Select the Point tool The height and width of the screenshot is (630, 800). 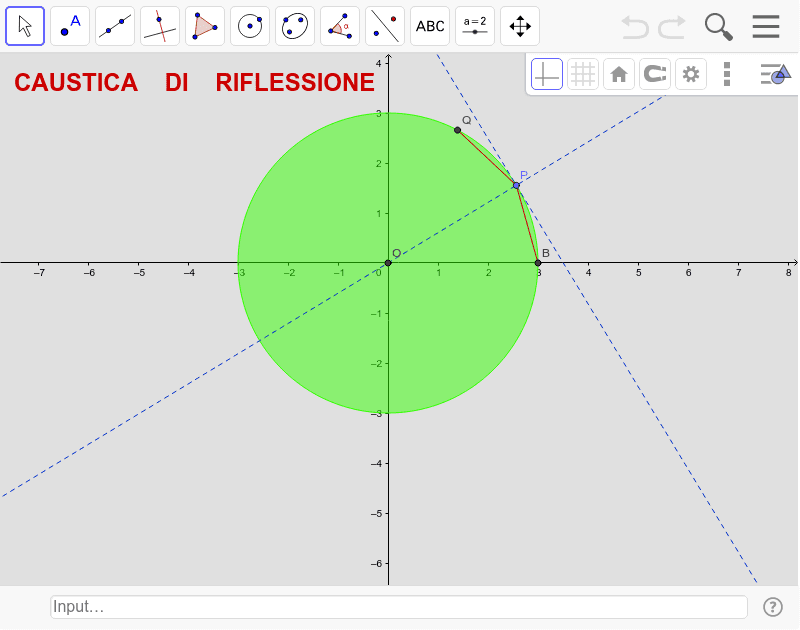(70, 26)
